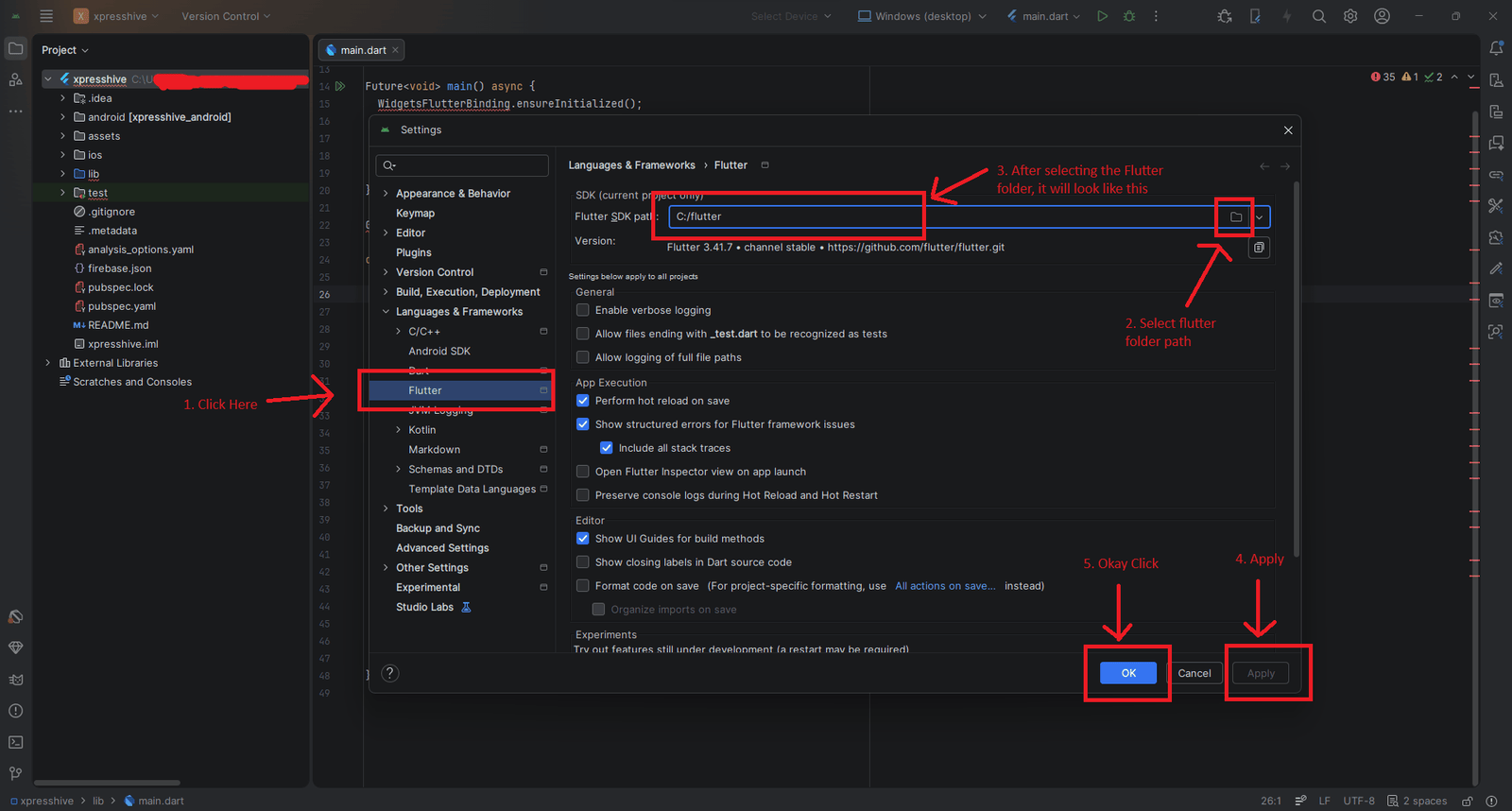Expand the android folder in project tree
This screenshot has width=1512, height=811.
63,117
